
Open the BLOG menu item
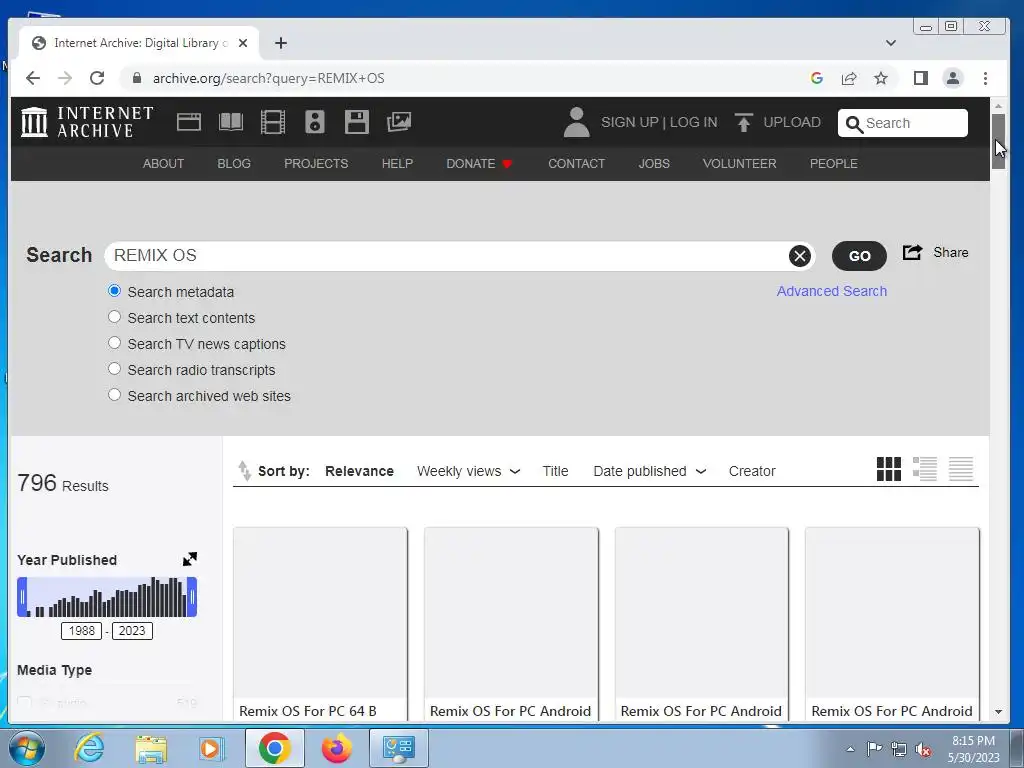pos(234,164)
